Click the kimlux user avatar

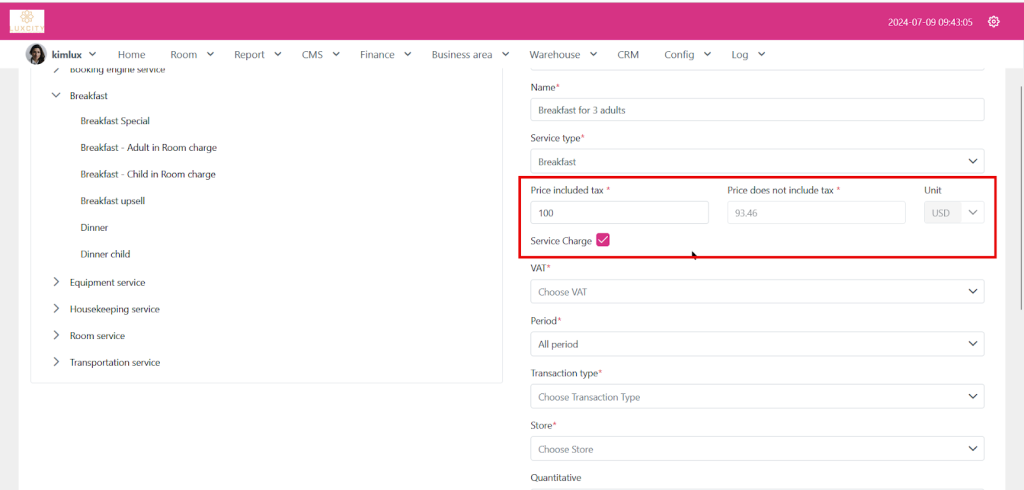(36, 54)
